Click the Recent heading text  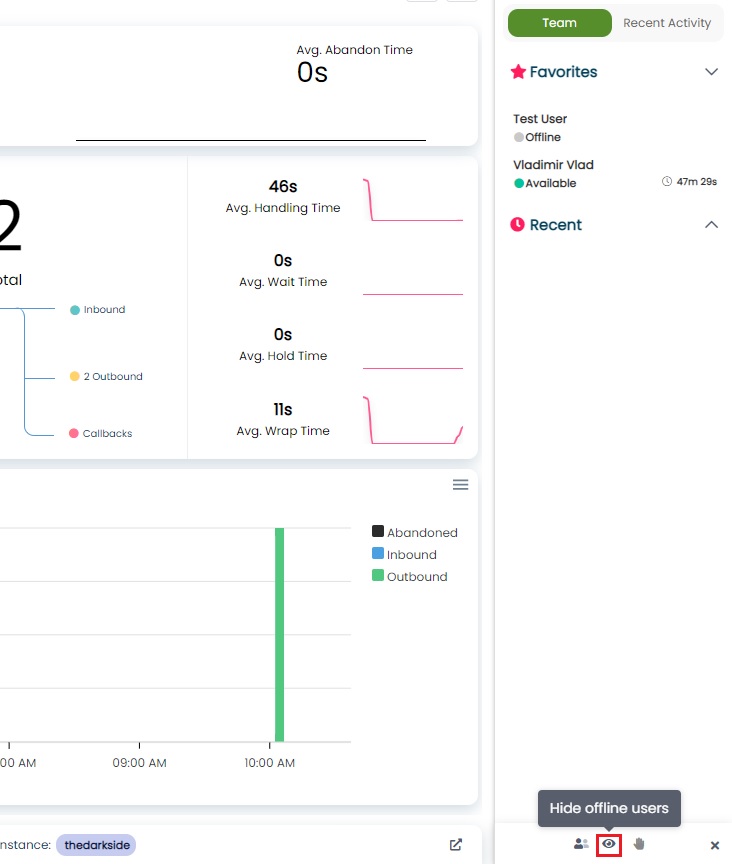556,224
